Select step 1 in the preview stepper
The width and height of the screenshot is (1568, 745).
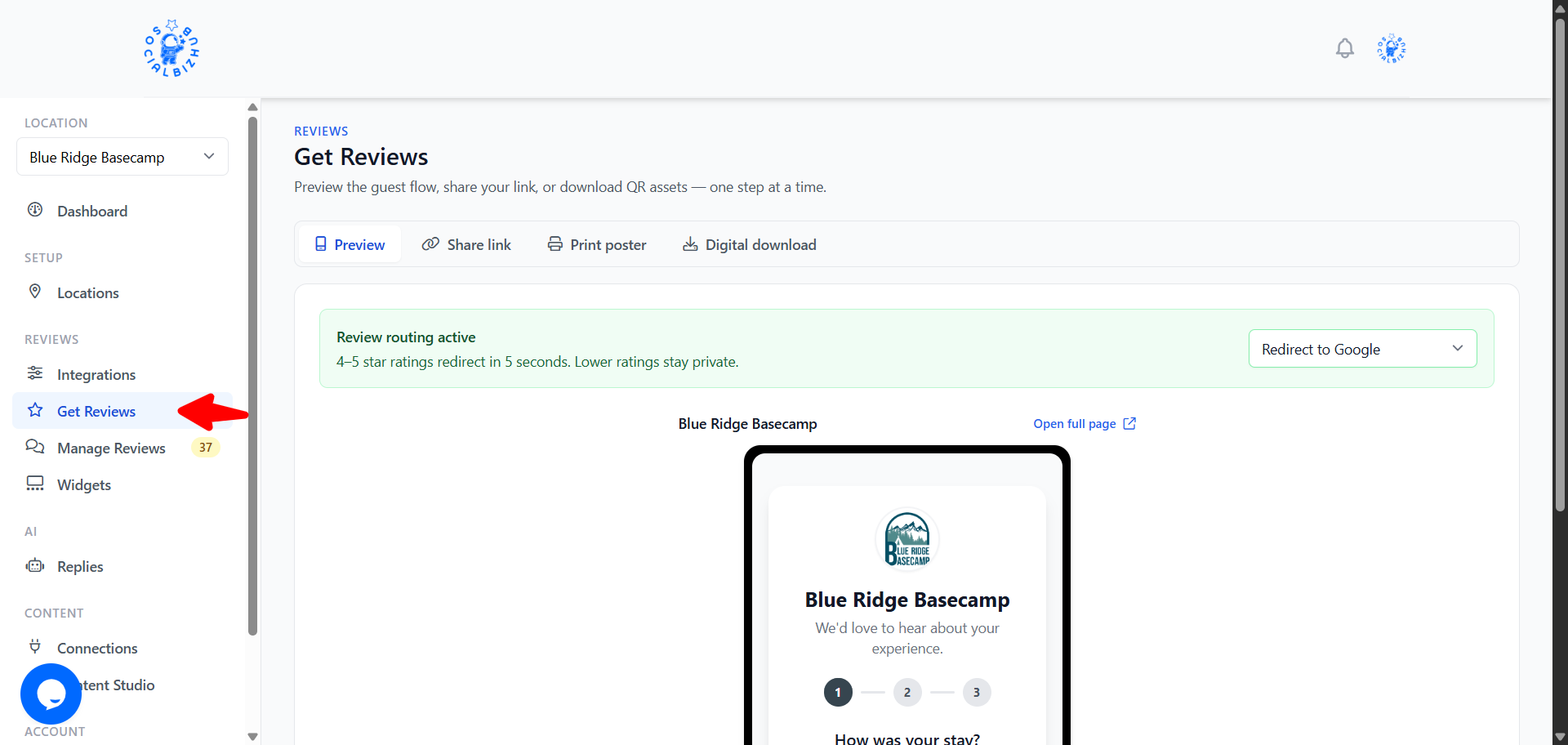838,692
